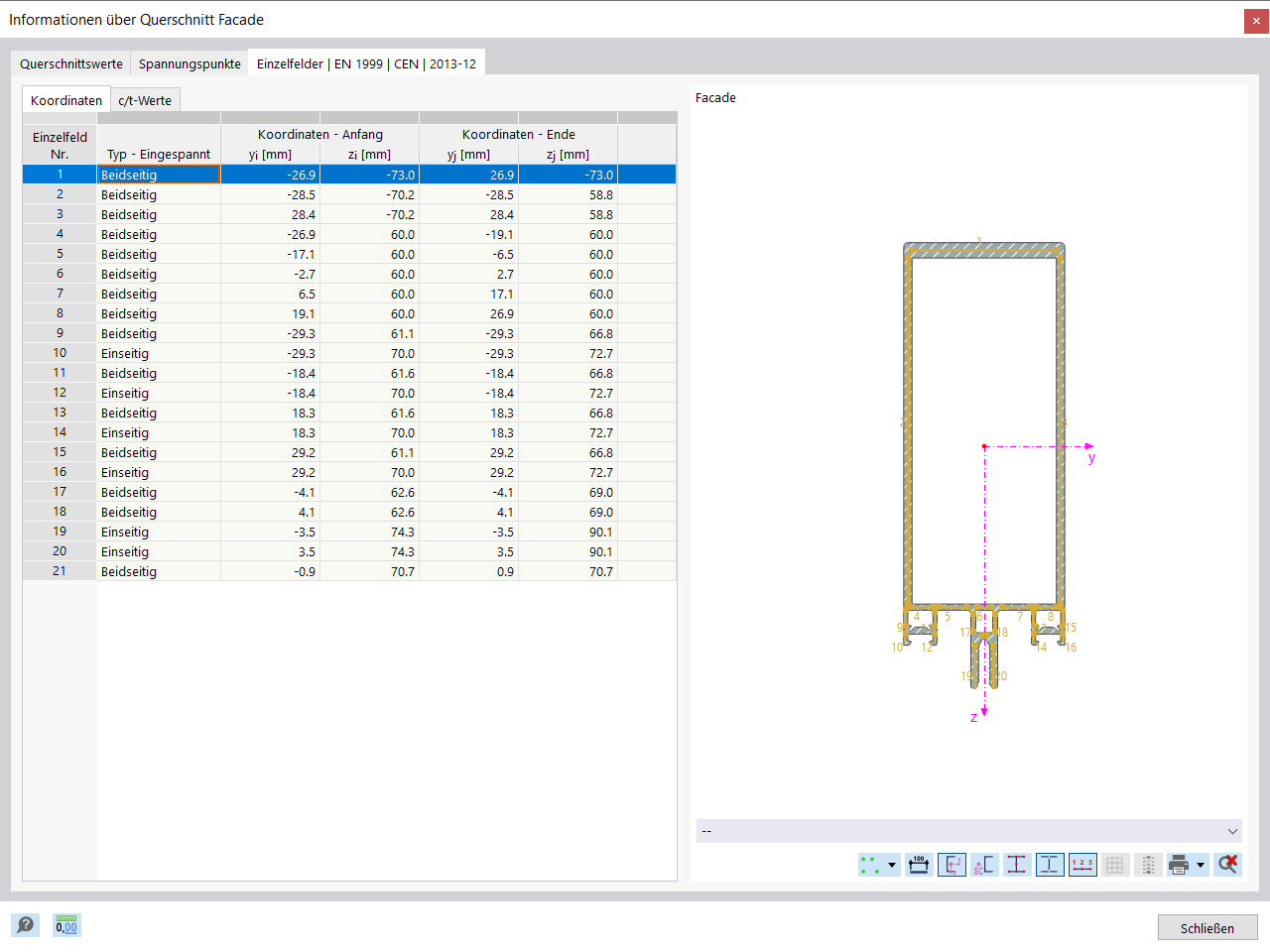The width and height of the screenshot is (1270, 952).
Task: Select row number 13 in the table
Action: (60, 413)
